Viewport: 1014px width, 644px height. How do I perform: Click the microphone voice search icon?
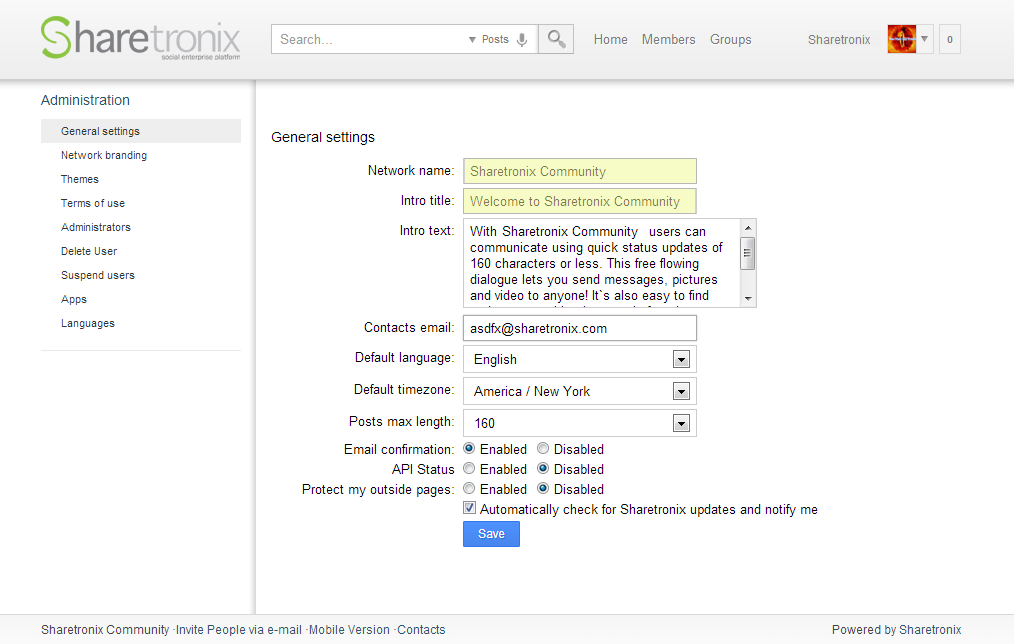tap(522, 40)
